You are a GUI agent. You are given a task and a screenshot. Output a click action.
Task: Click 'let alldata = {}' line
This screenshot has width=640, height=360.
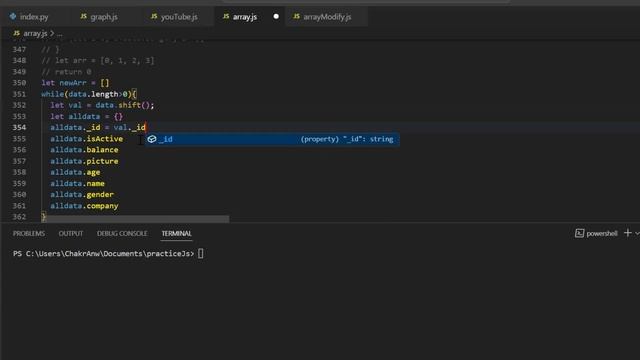[87, 116]
